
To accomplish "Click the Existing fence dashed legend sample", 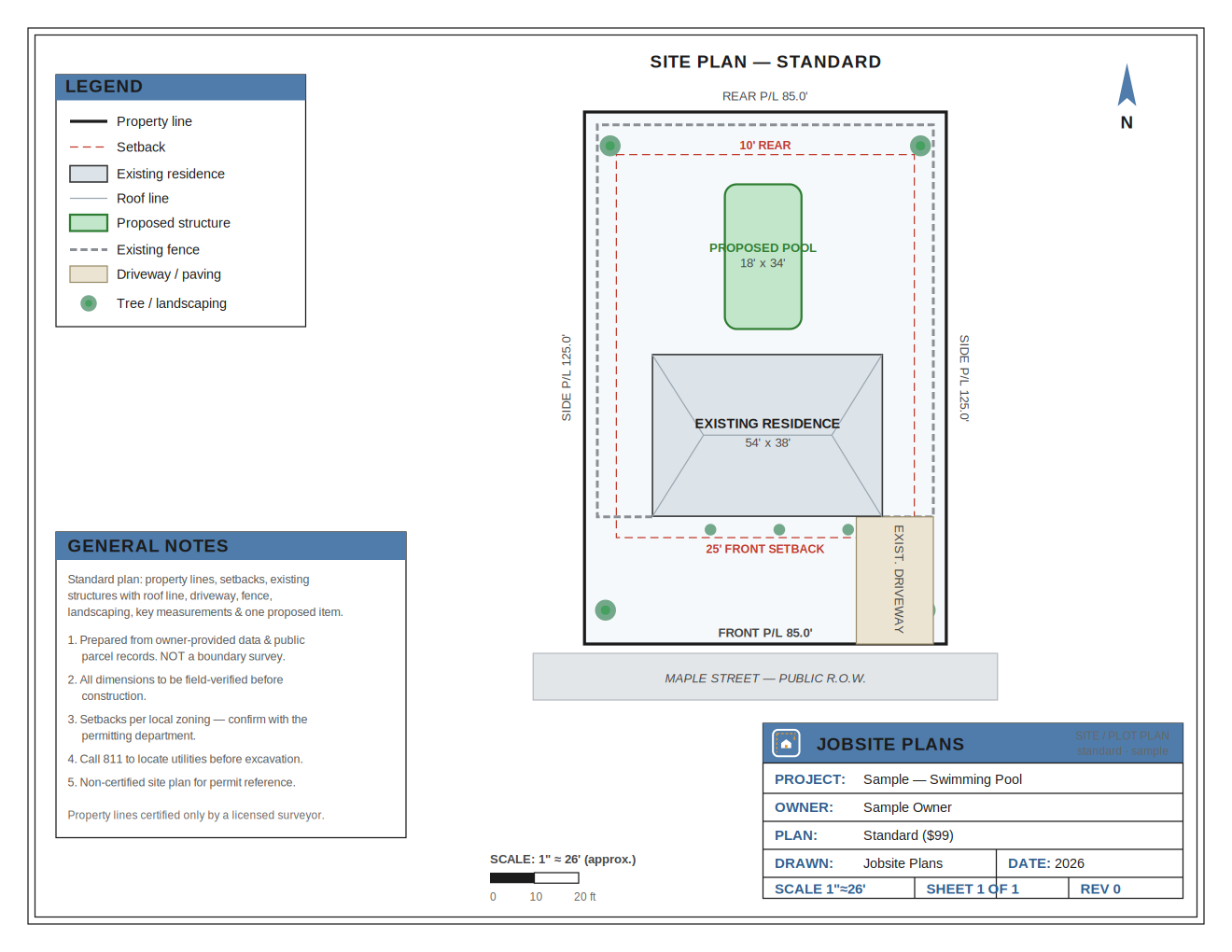I will (x=89, y=250).
